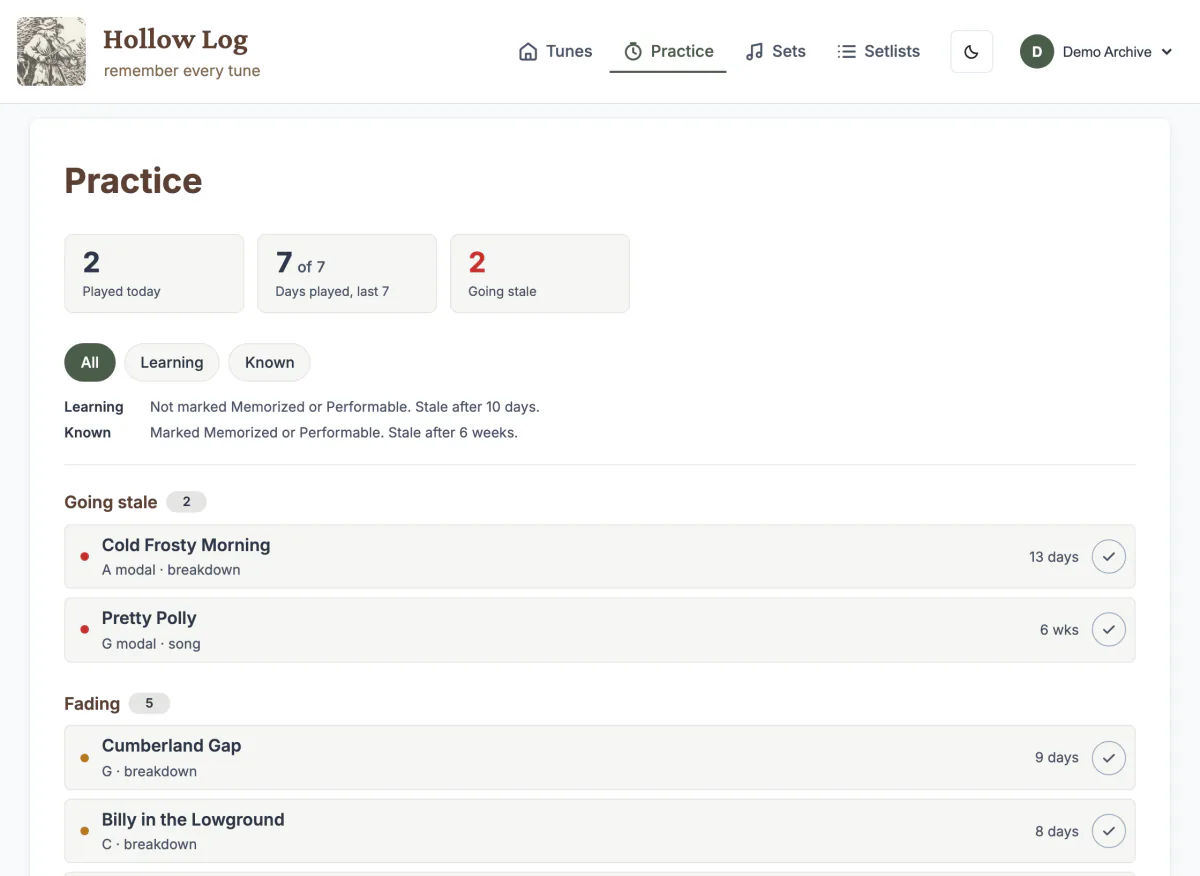Click the "G modal · song" subtitle
Screen dimensions: 1200x876
click(151, 644)
